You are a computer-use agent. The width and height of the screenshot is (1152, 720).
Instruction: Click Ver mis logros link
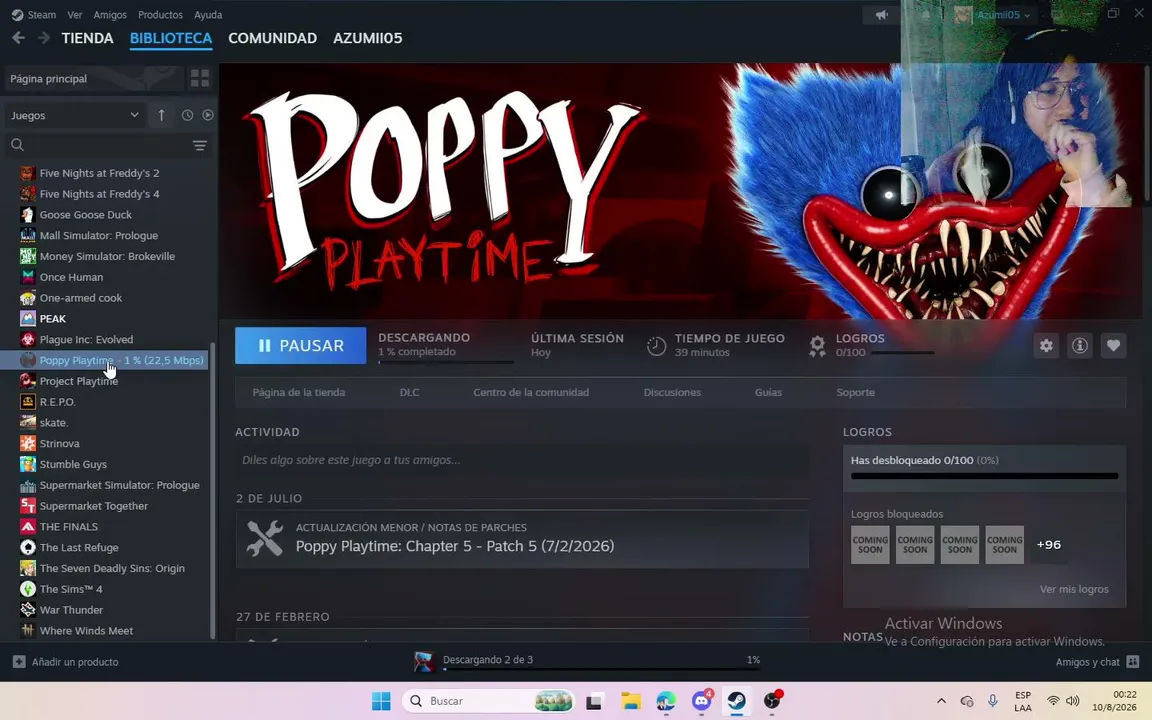tap(1074, 589)
